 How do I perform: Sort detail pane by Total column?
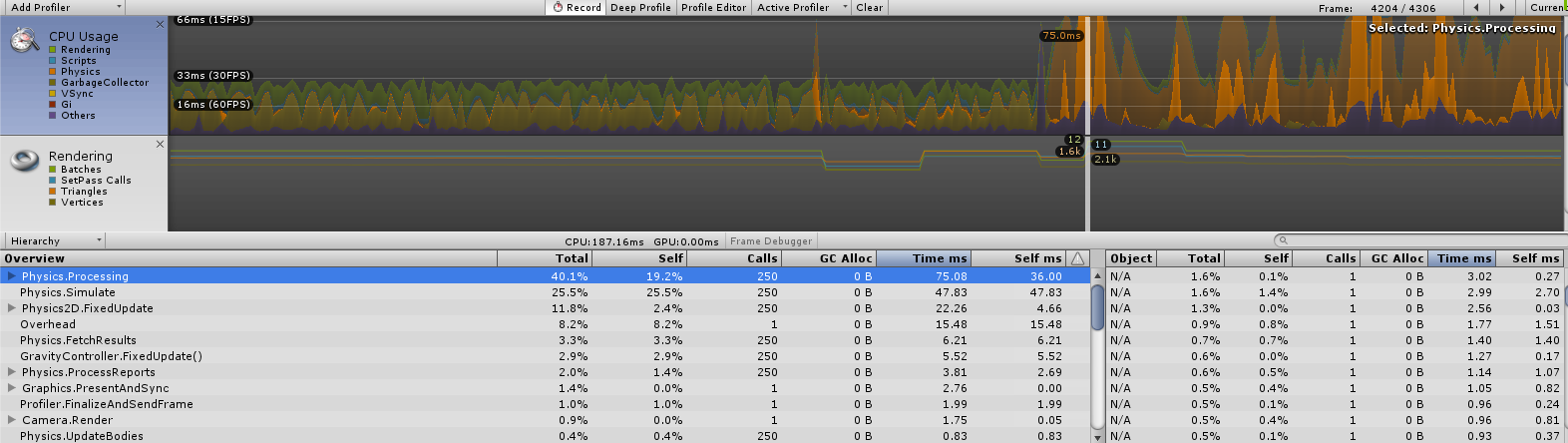[x=1191, y=258]
